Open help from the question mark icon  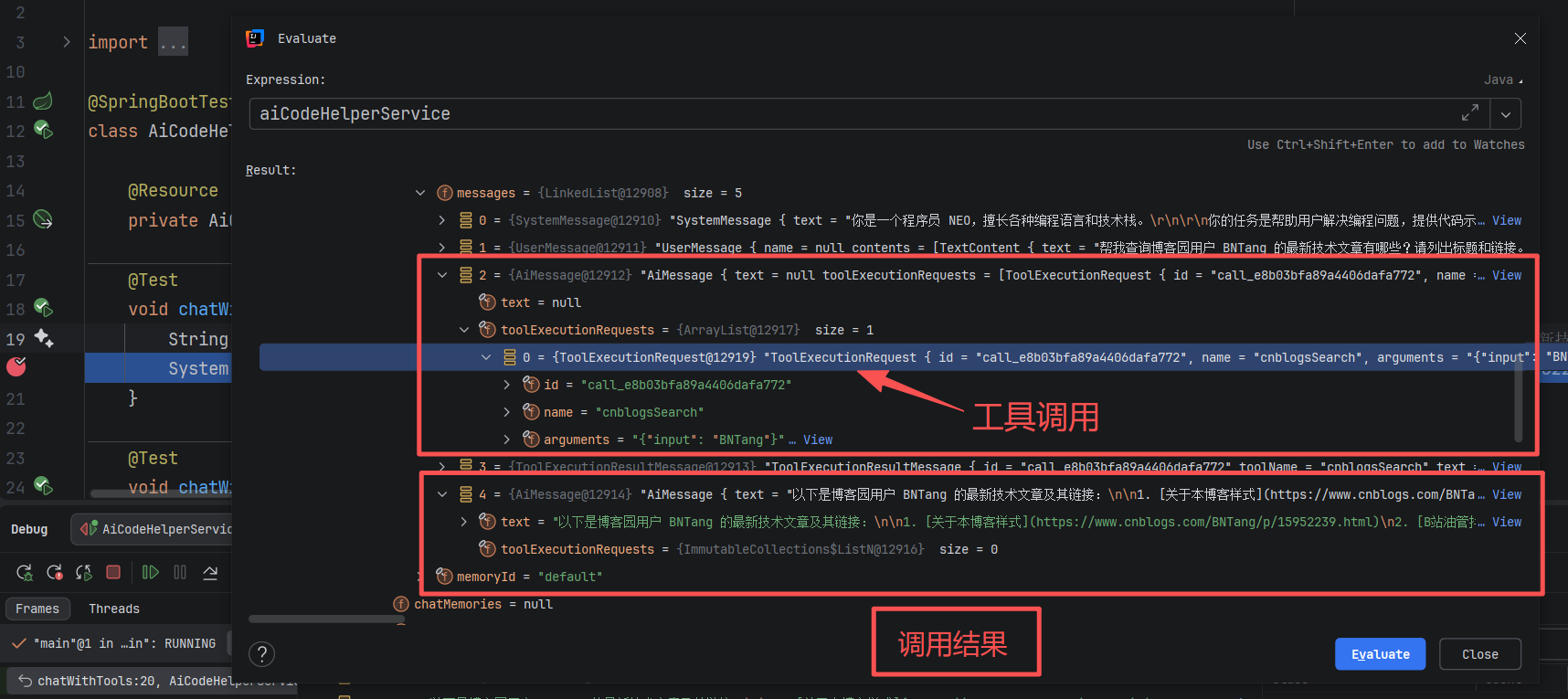click(262, 653)
